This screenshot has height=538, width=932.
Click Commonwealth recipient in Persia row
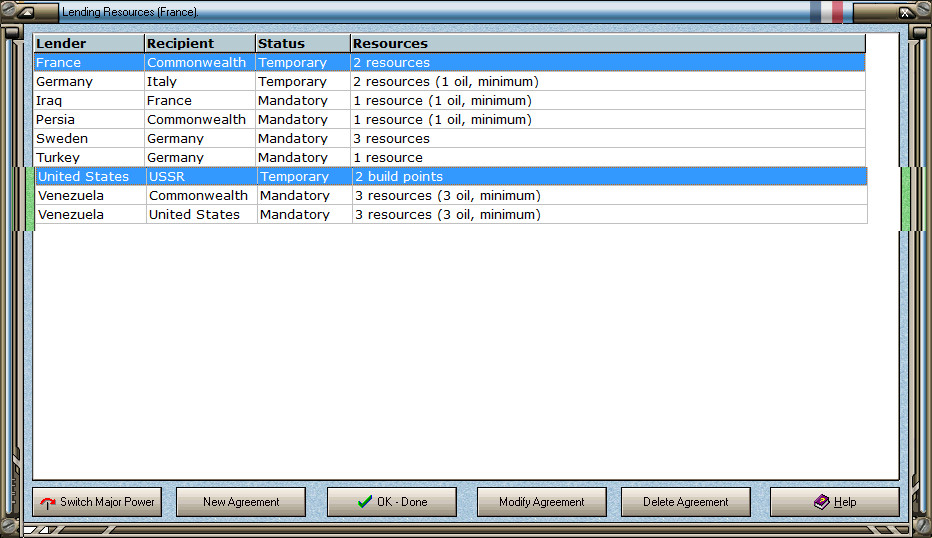point(200,119)
